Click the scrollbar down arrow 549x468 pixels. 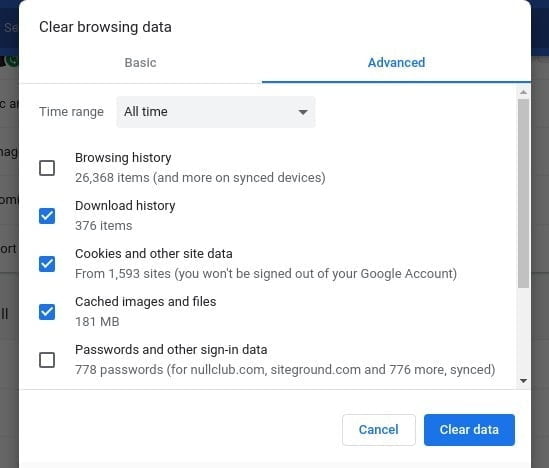523,380
